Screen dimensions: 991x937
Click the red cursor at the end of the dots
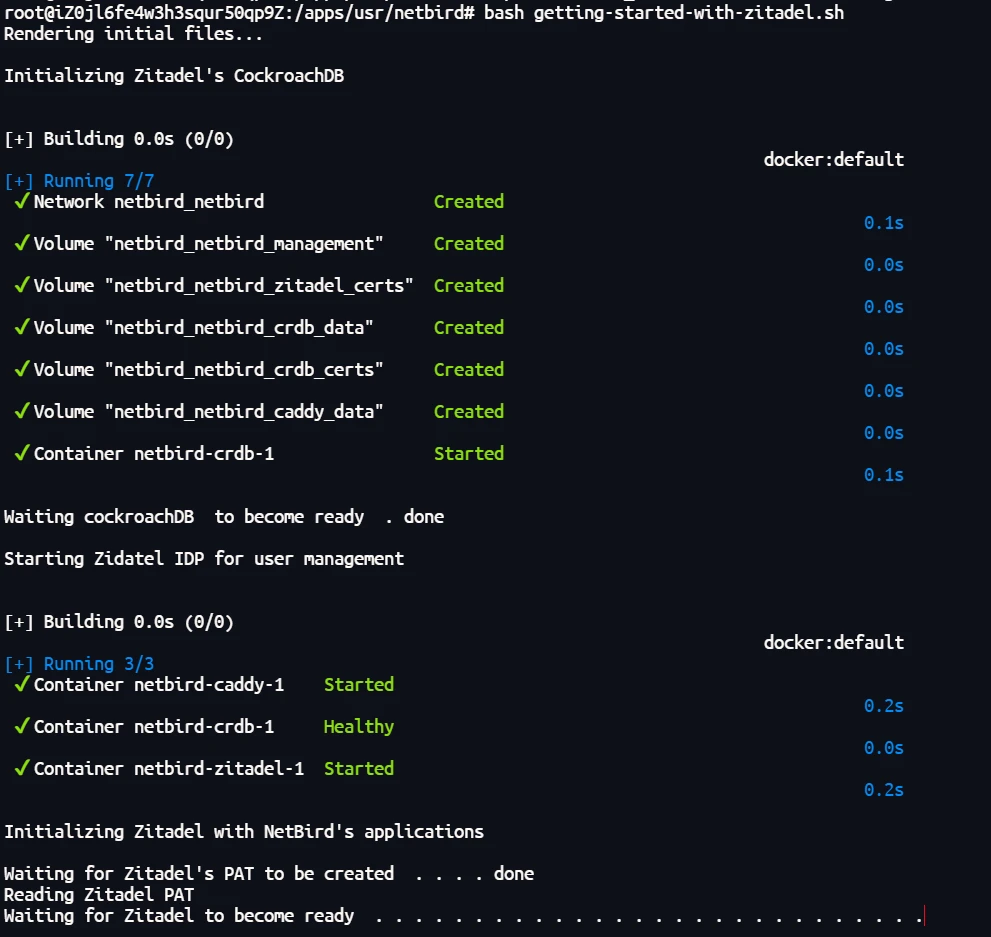point(925,916)
